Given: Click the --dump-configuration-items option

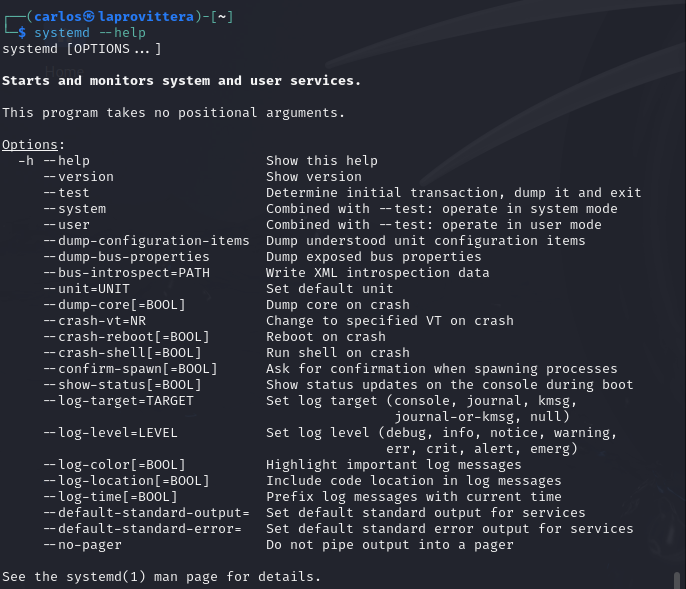Looking at the screenshot, I should tap(147, 241).
